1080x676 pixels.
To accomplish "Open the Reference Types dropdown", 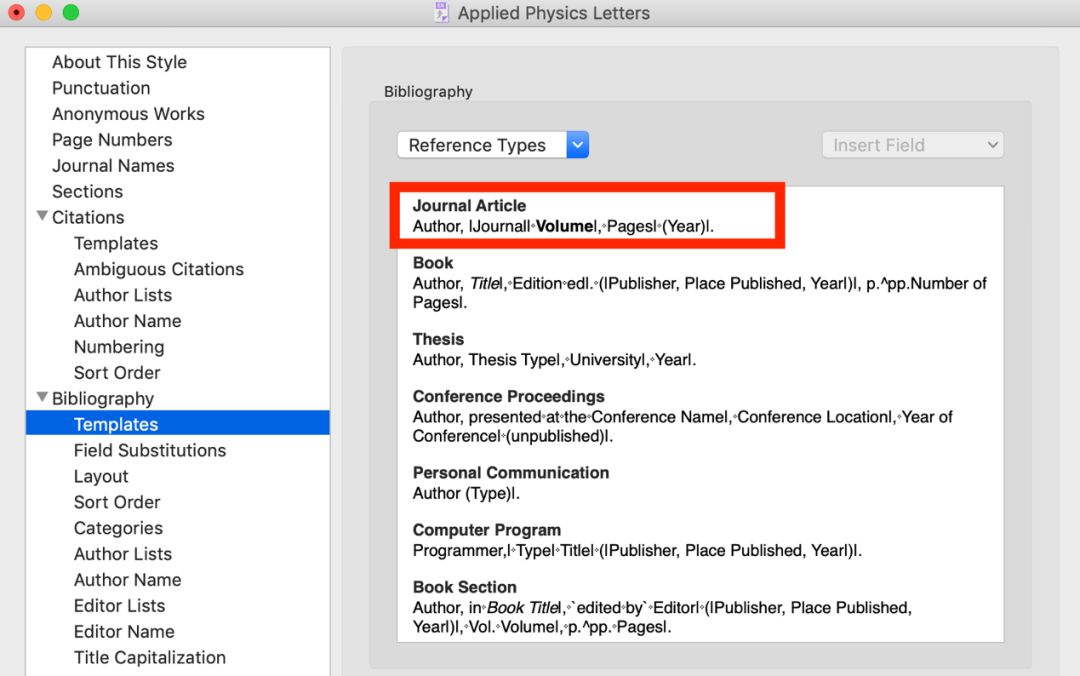I will (492, 145).
